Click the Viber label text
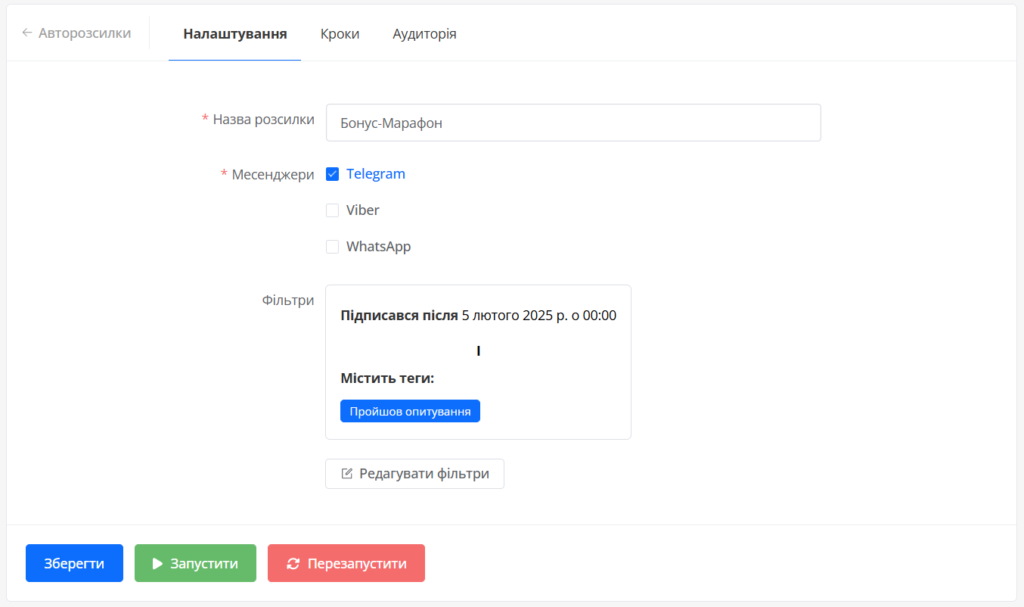The height and width of the screenshot is (607, 1024). [363, 210]
